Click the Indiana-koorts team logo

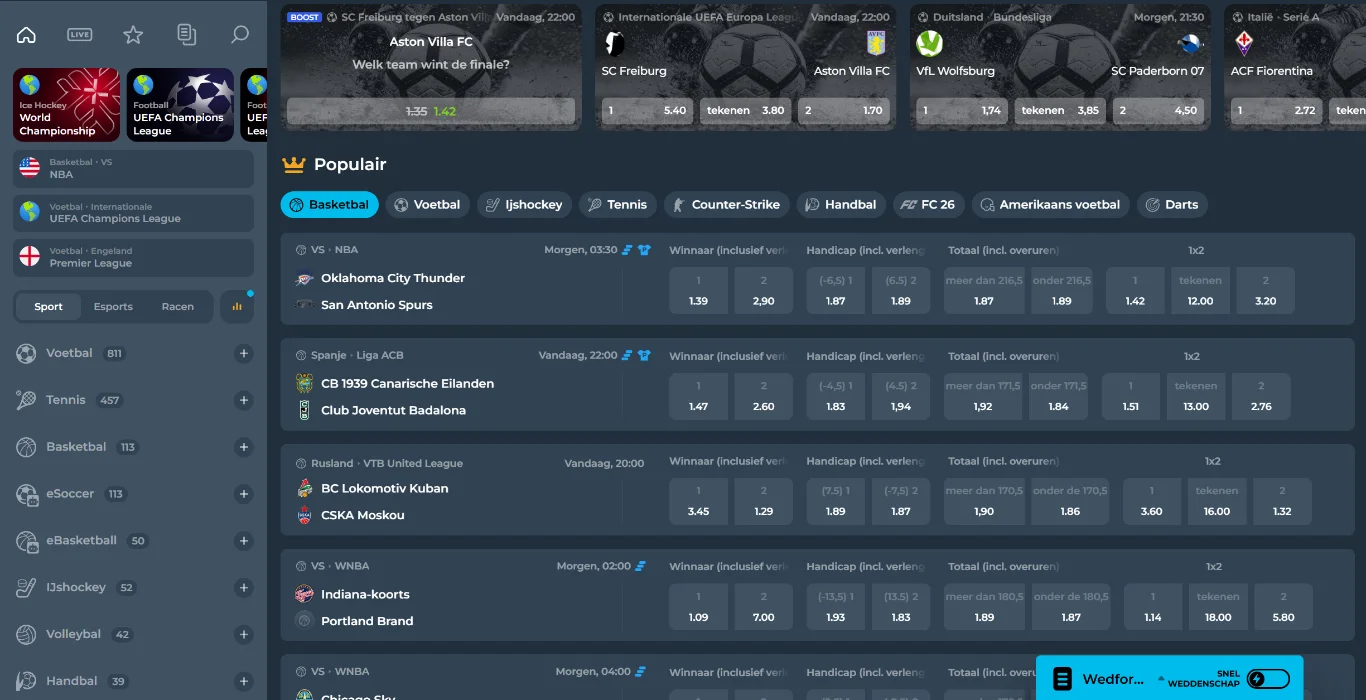(x=304, y=594)
